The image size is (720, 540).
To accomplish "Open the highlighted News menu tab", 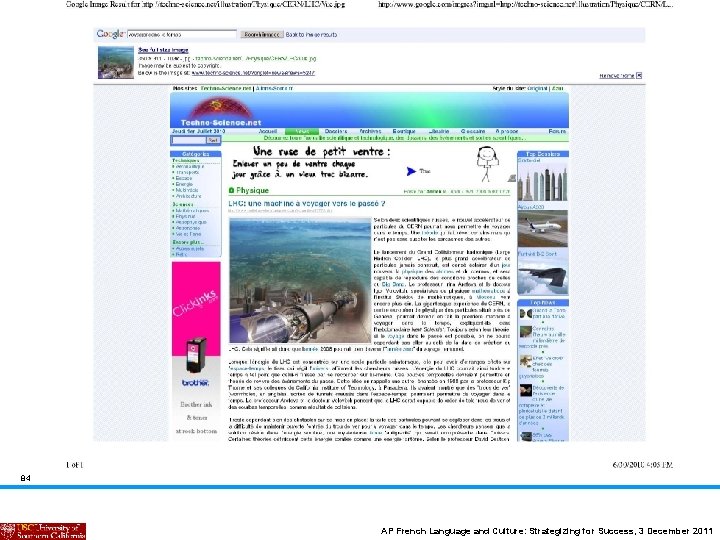I will 302,131.
